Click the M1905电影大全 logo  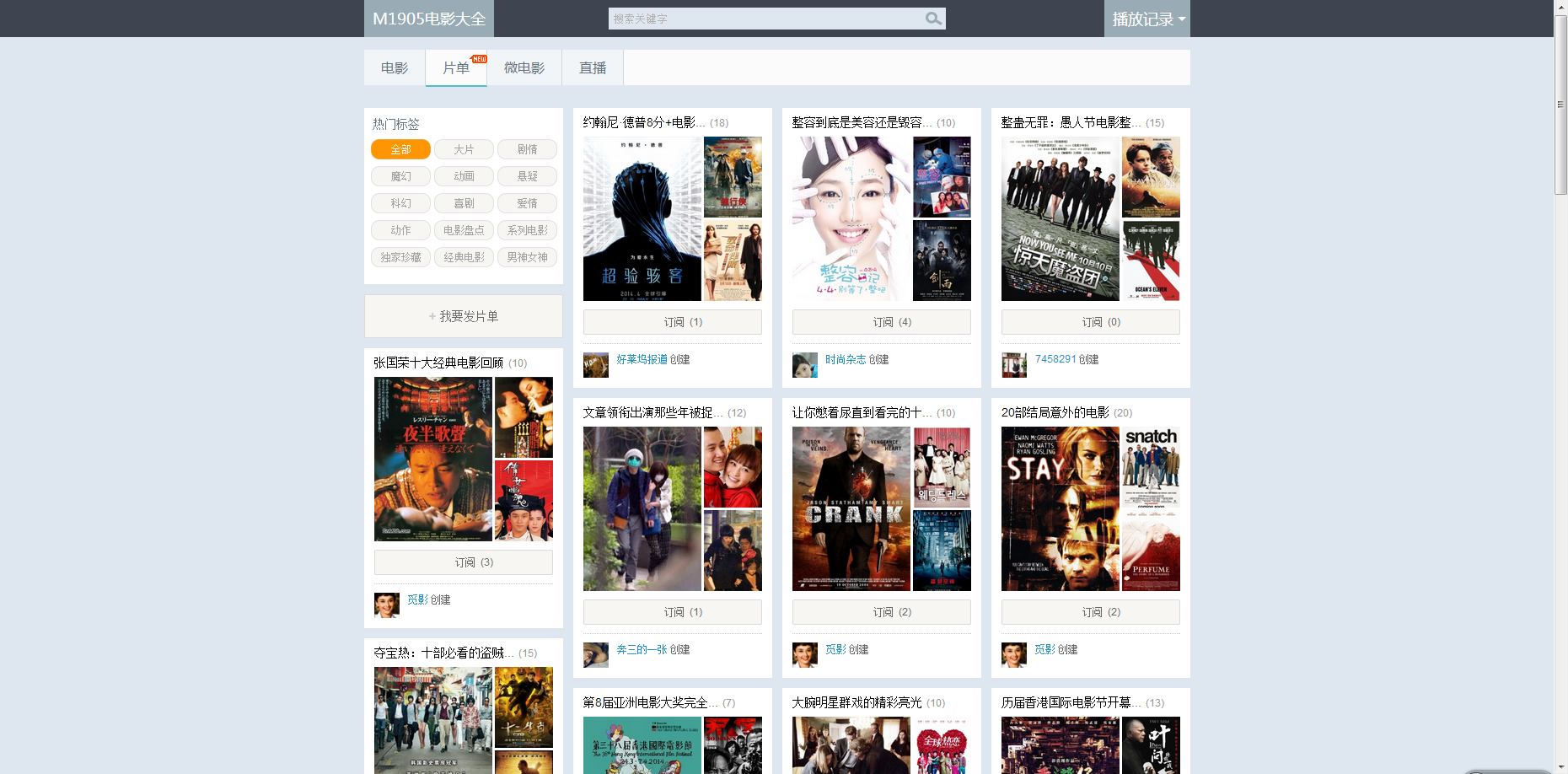point(428,19)
